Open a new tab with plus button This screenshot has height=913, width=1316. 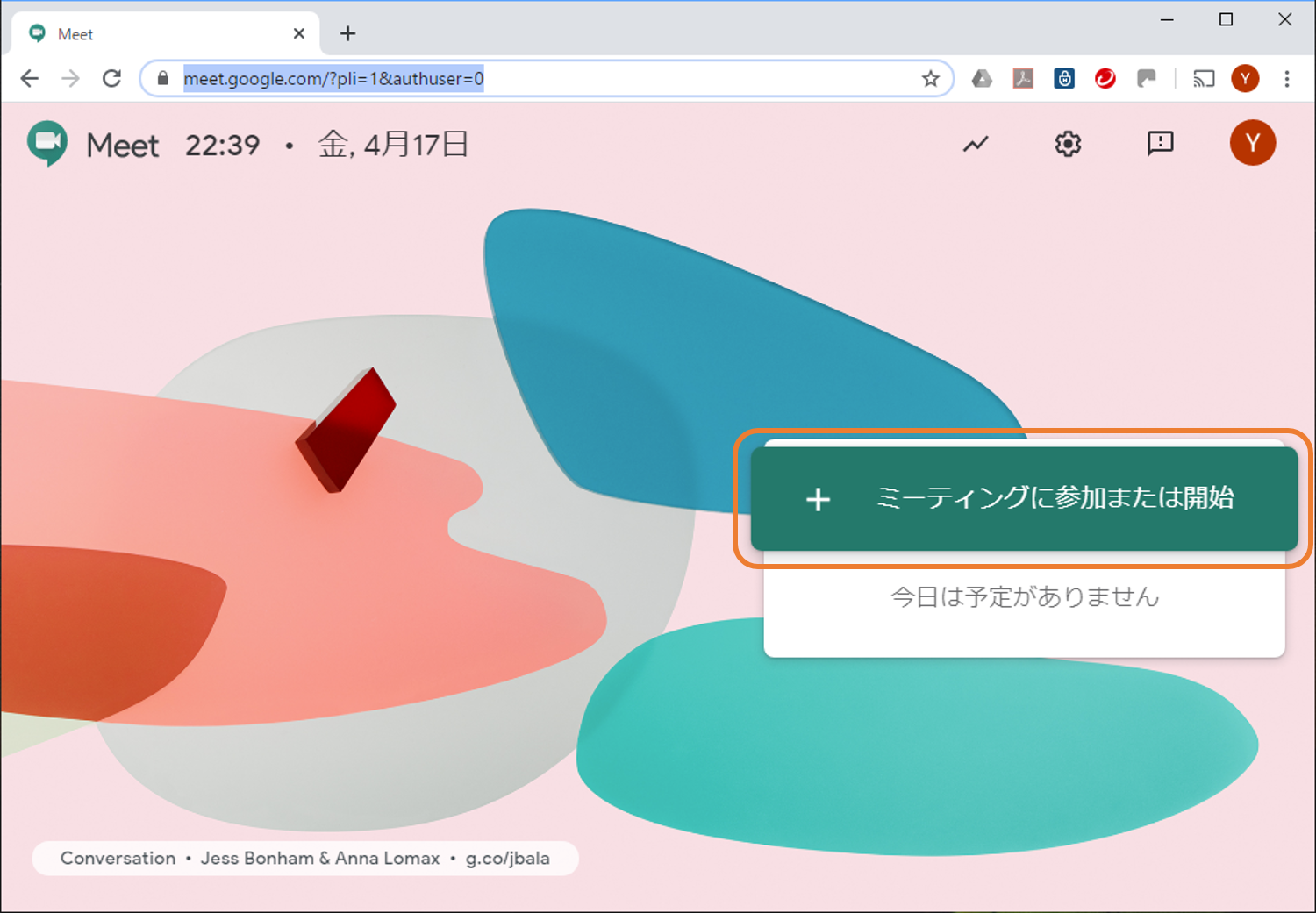[x=348, y=33]
